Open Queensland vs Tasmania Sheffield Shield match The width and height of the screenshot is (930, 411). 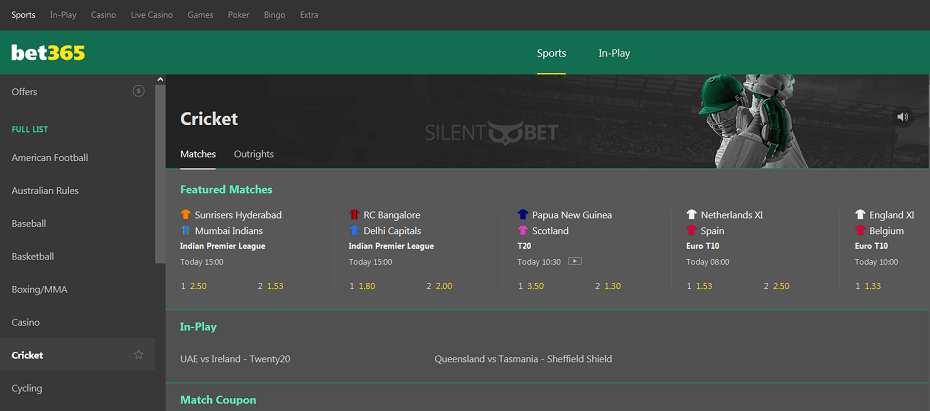click(x=523, y=359)
